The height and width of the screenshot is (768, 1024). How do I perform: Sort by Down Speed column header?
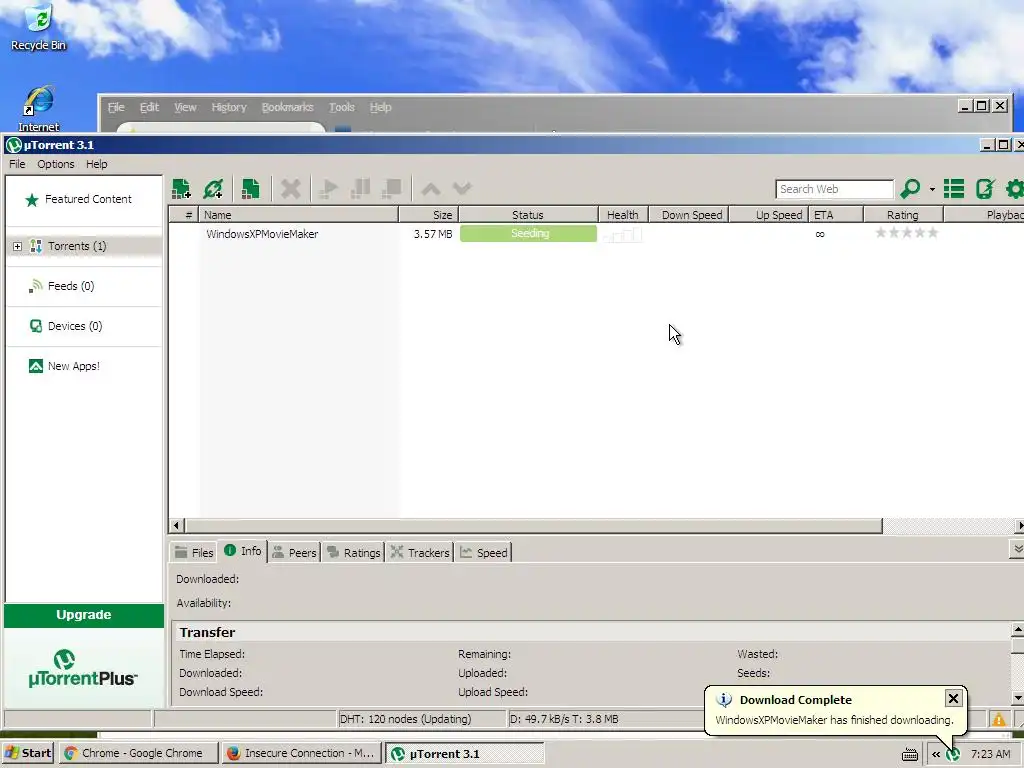click(688, 215)
